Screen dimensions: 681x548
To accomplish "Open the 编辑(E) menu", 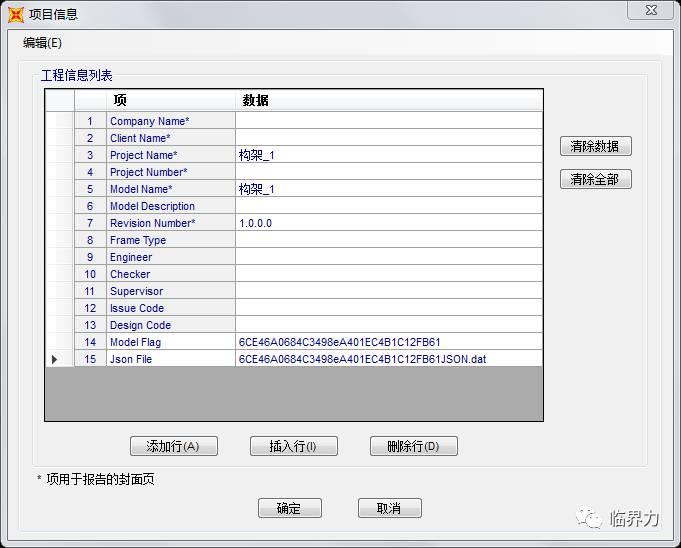I will coord(42,43).
